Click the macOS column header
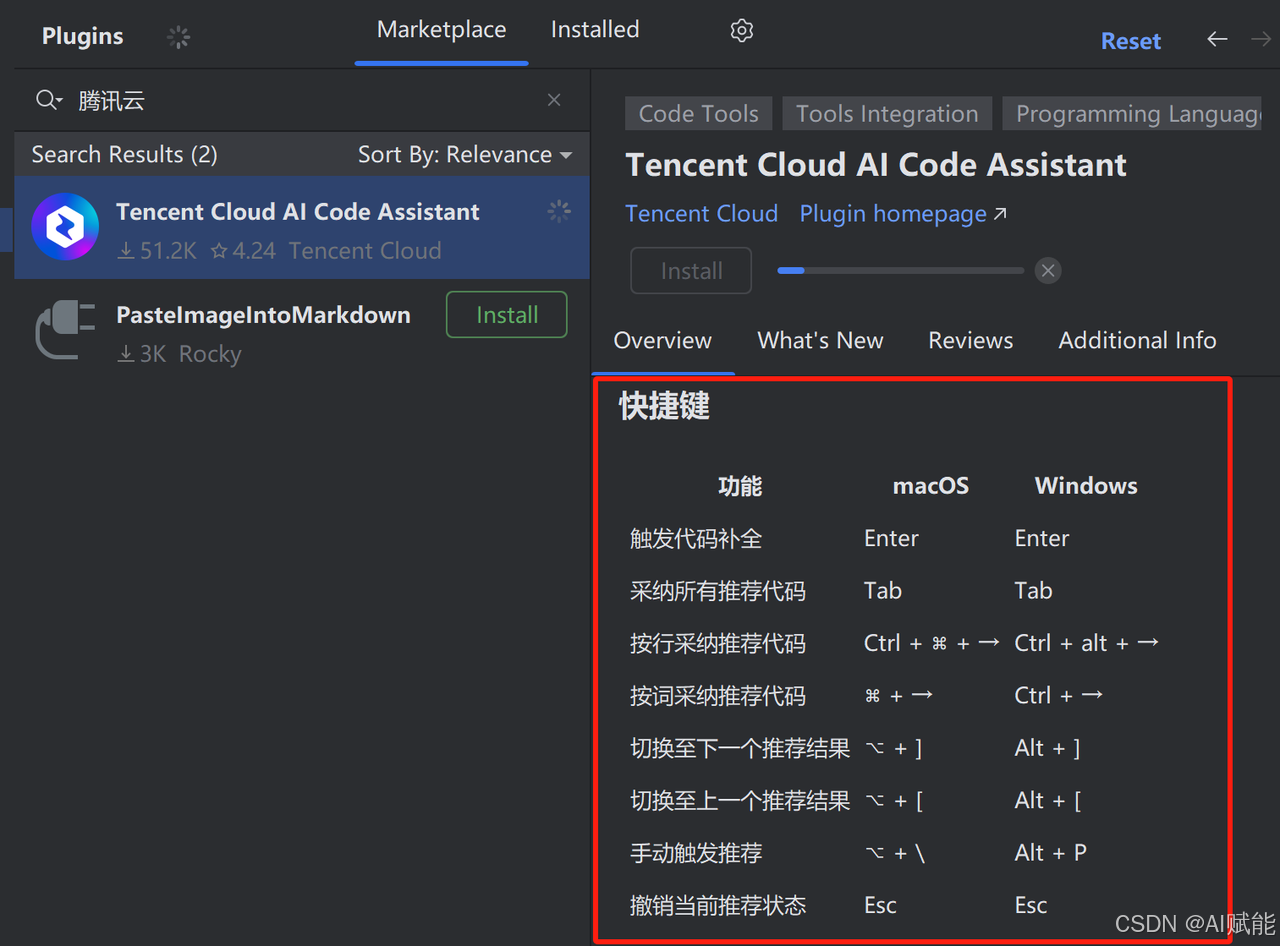Viewport: 1280px width, 946px height. click(930, 486)
